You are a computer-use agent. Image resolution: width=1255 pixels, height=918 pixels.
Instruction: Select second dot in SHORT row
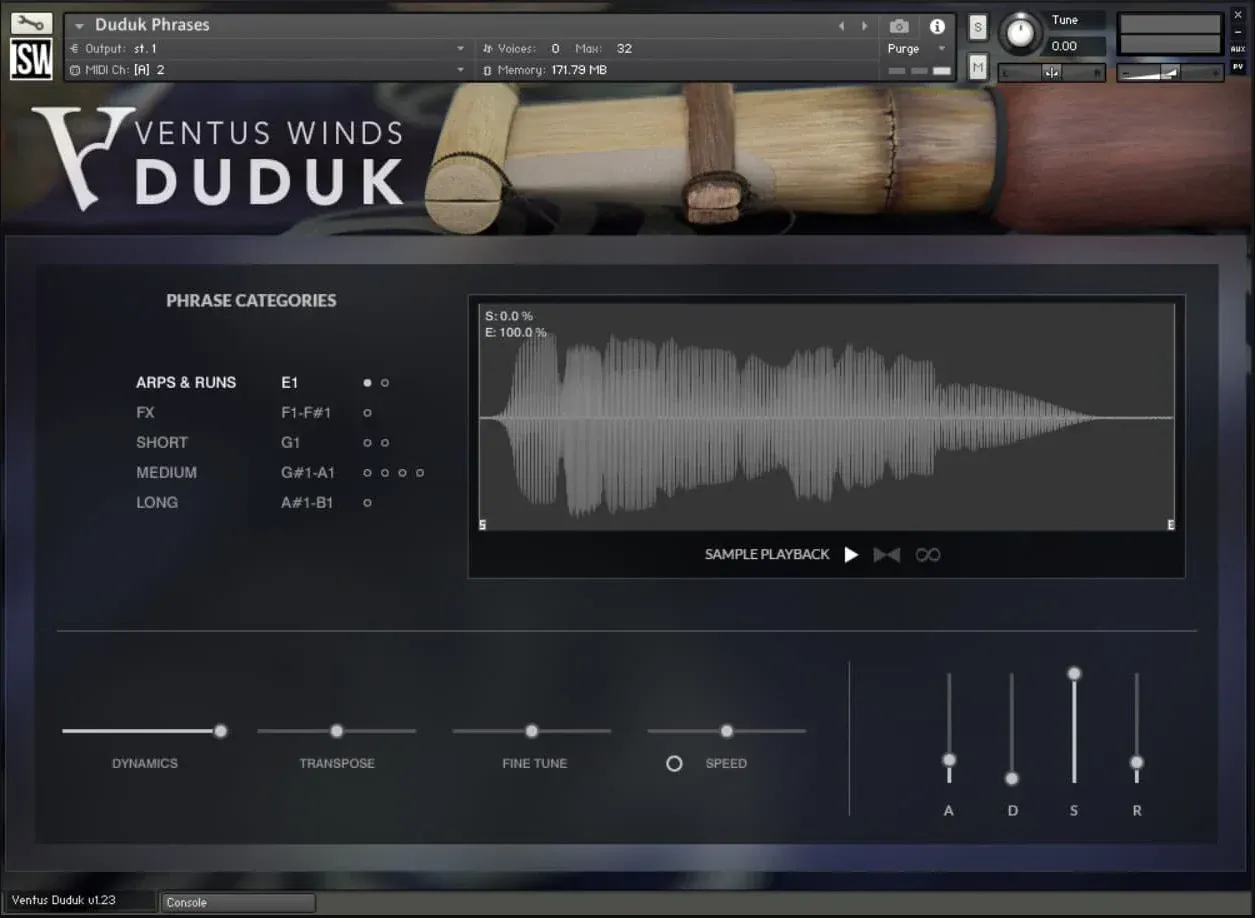[x=385, y=442]
